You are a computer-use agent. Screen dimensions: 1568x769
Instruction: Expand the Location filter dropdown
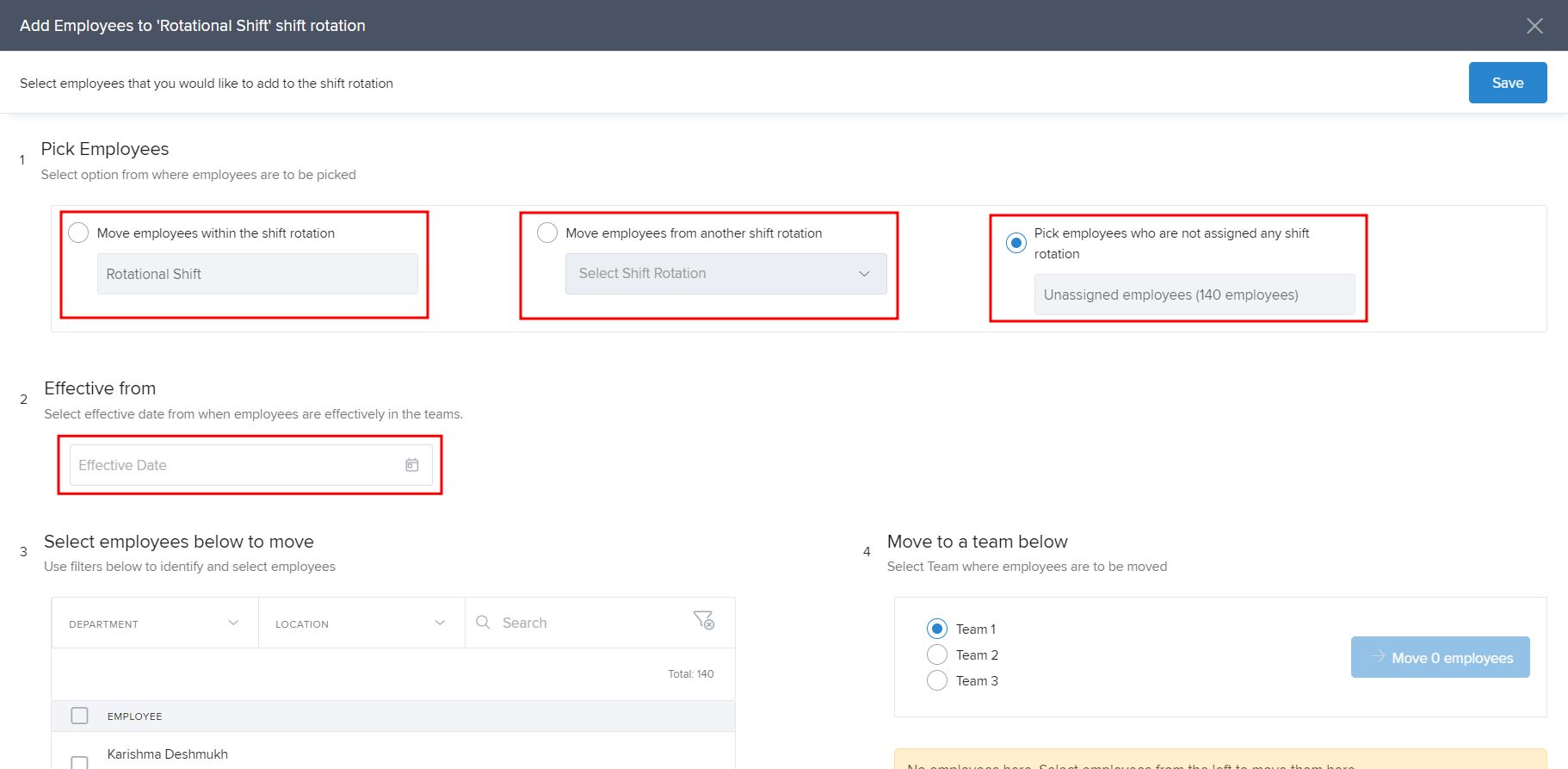(361, 623)
